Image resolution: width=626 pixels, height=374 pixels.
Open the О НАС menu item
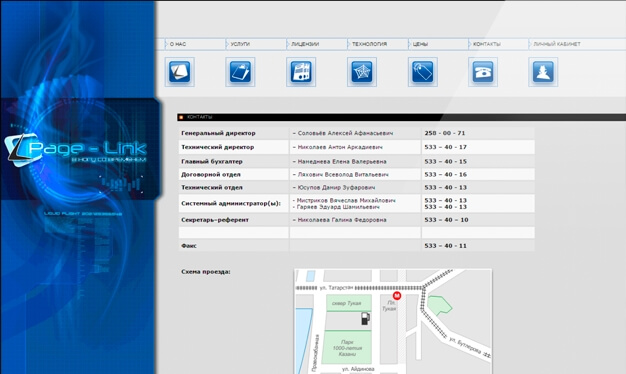pyautogui.click(x=178, y=44)
